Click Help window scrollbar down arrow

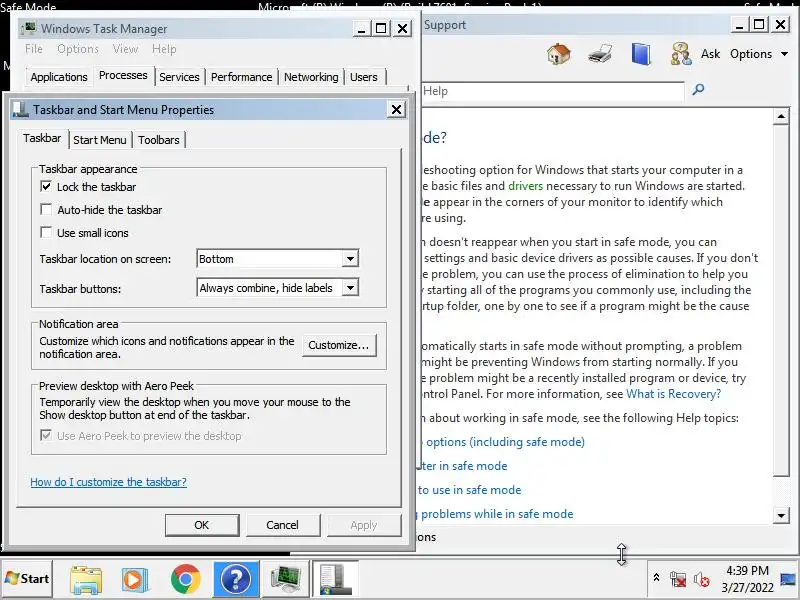click(x=781, y=515)
